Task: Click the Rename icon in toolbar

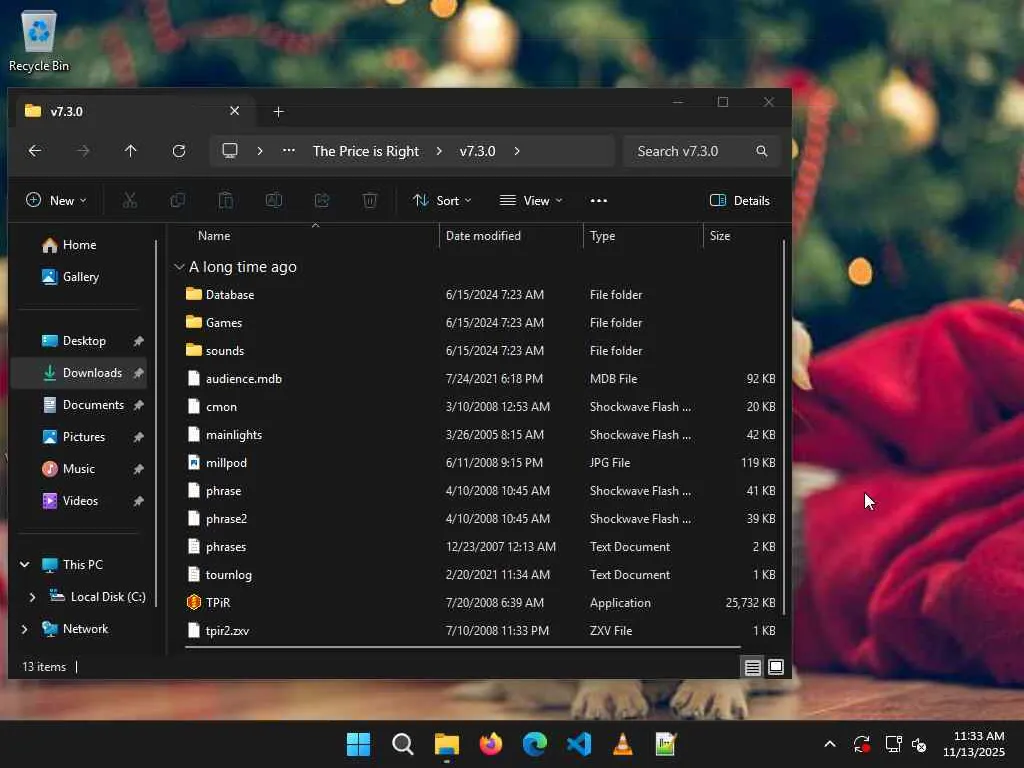Action: coord(274,200)
